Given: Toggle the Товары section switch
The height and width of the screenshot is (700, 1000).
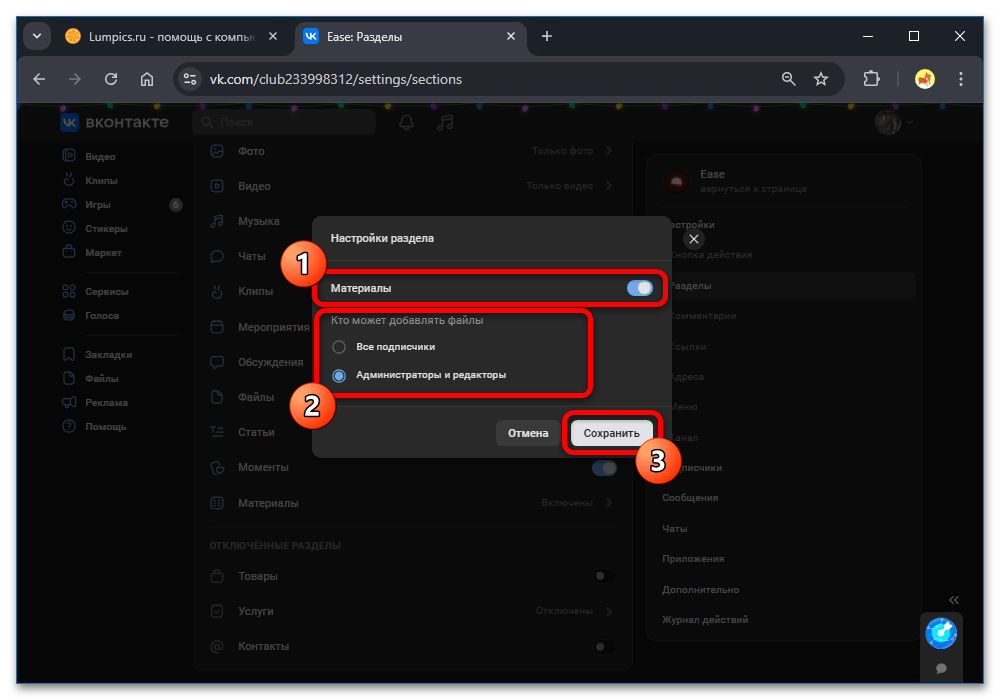Looking at the screenshot, I should coord(604,576).
